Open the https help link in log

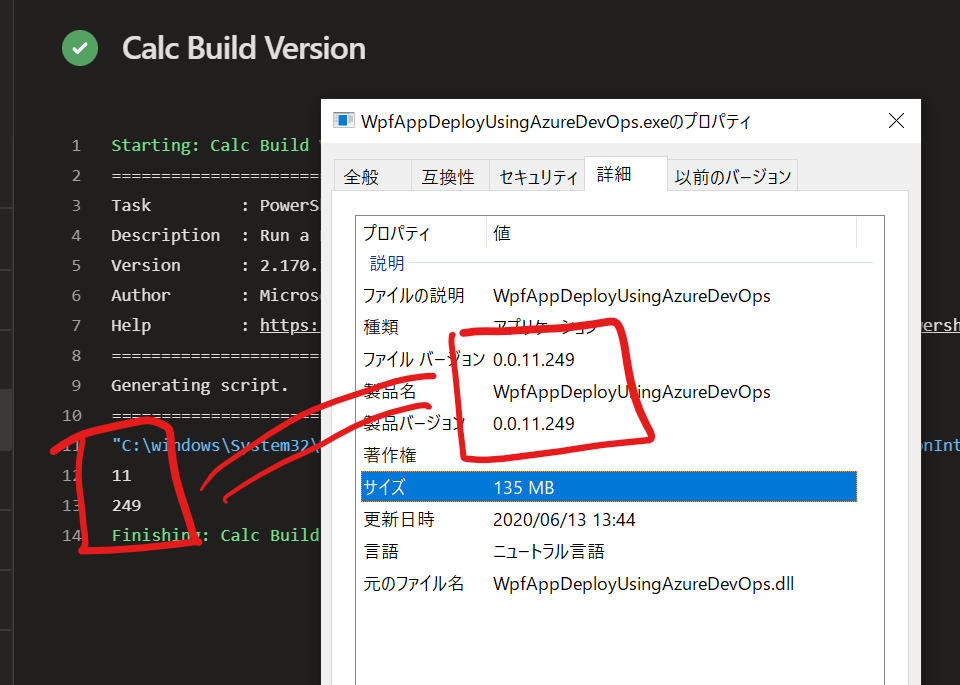[x=289, y=325]
